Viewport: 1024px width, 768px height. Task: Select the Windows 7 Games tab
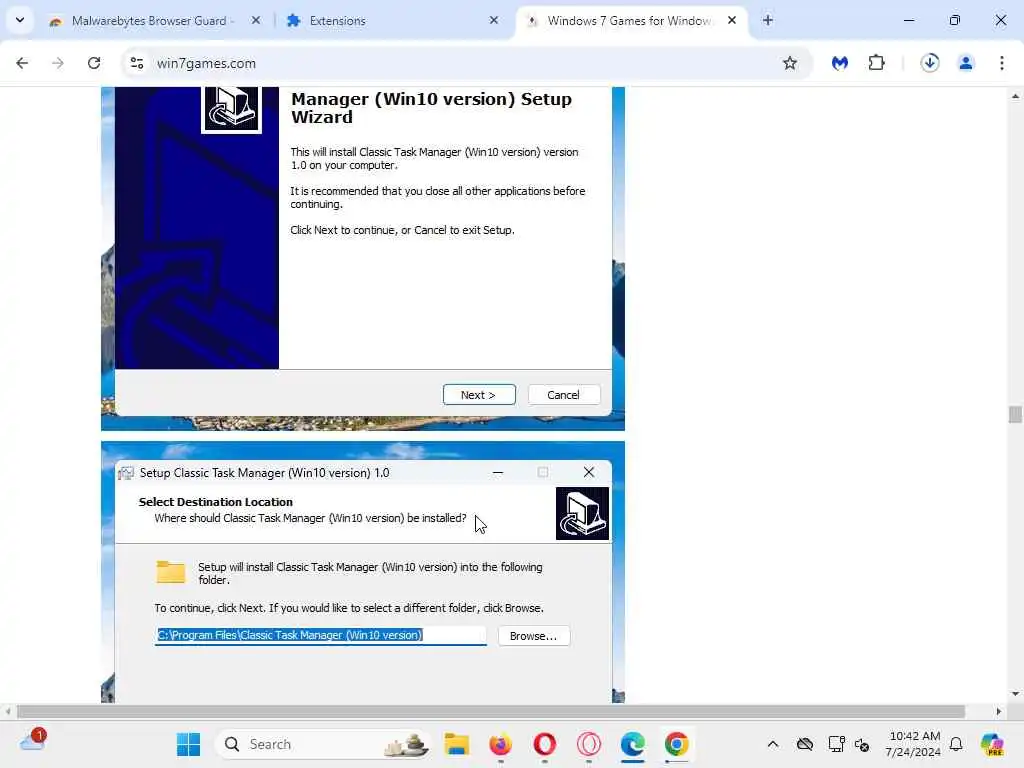click(630, 21)
